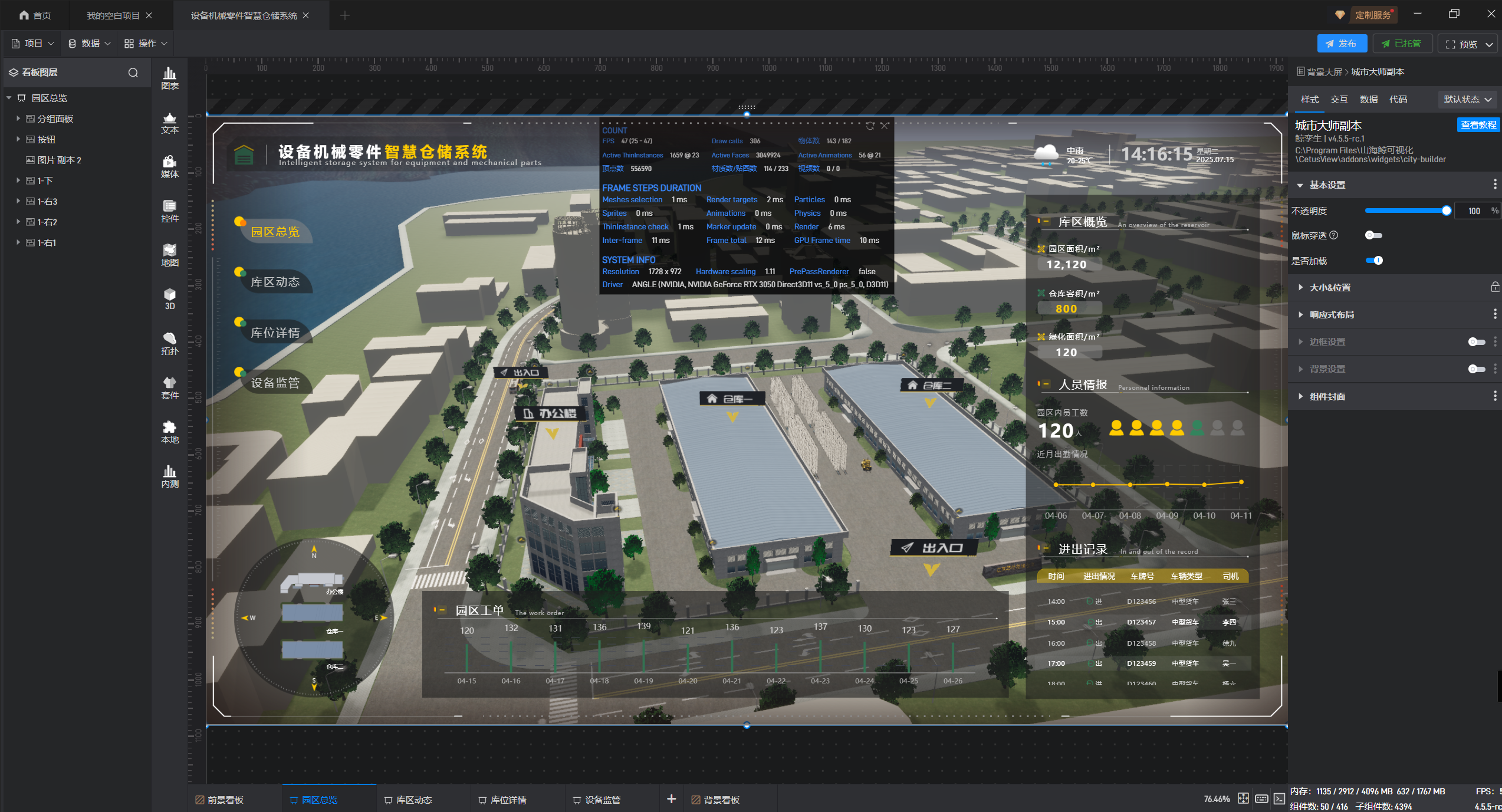
Task: Click the lock icon beside 大小&位置
Action: (1495, 287)
